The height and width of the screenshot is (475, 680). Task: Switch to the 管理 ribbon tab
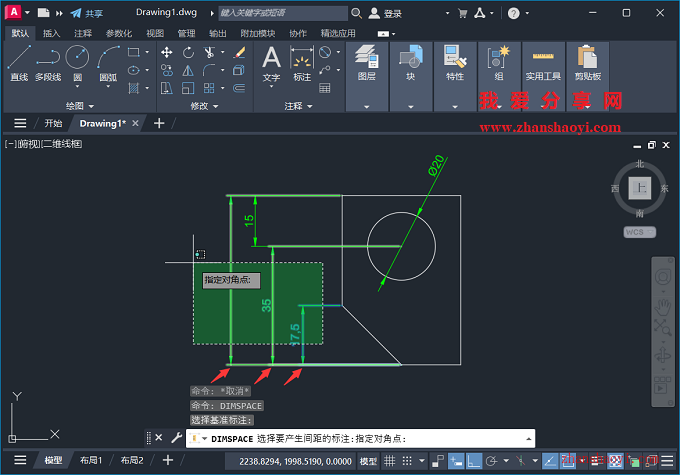point(186,33)
